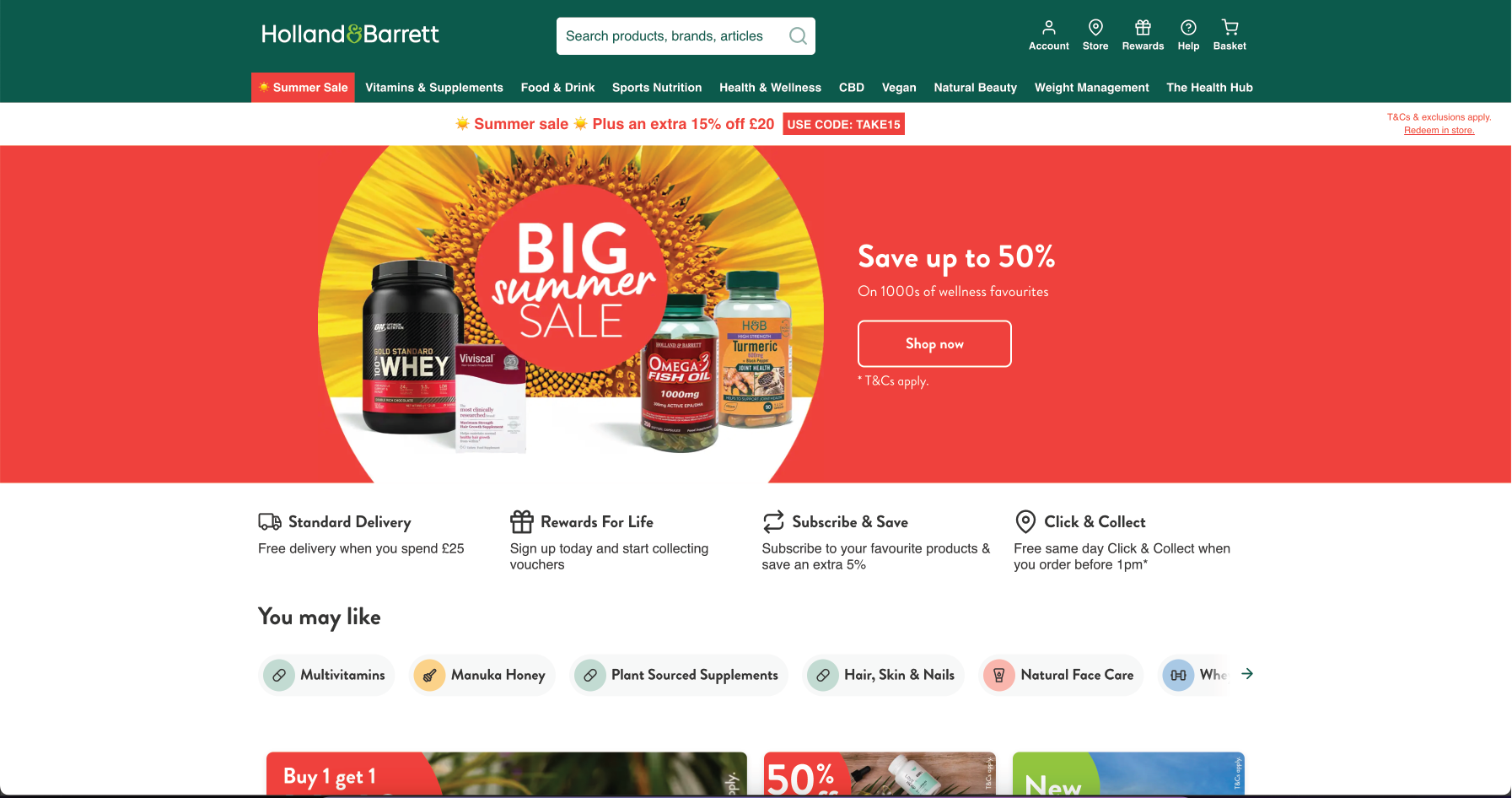The width and height of the screenshot is (1512, 798).
Task: Open the Vitamins & Supplements menu
Action: (434, 88)
